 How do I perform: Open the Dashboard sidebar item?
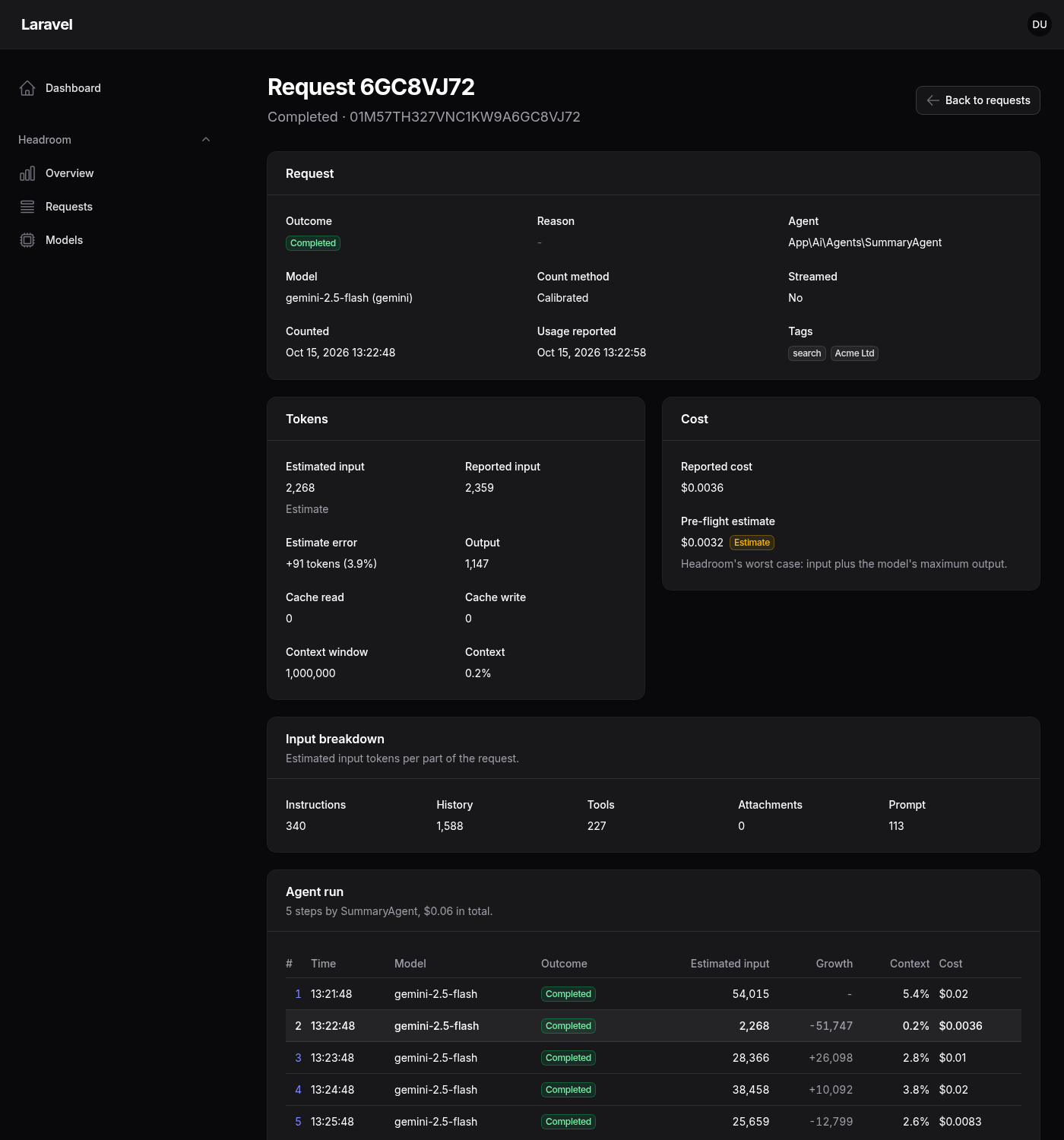114,88
